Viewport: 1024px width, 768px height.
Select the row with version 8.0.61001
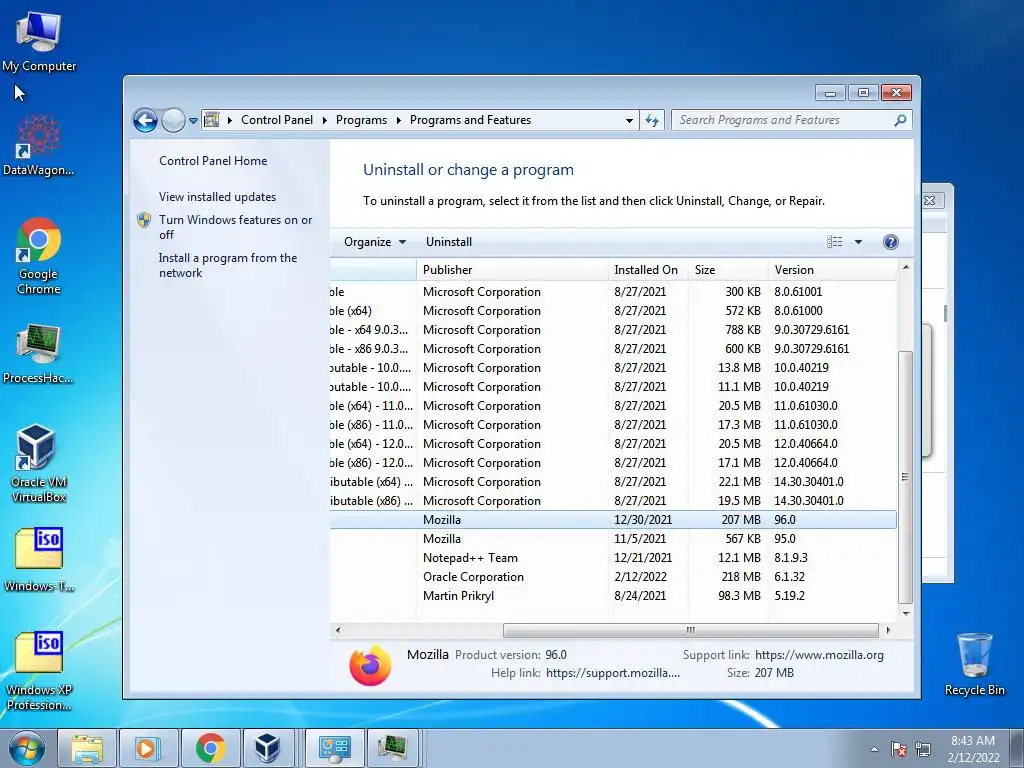[613, 292]
